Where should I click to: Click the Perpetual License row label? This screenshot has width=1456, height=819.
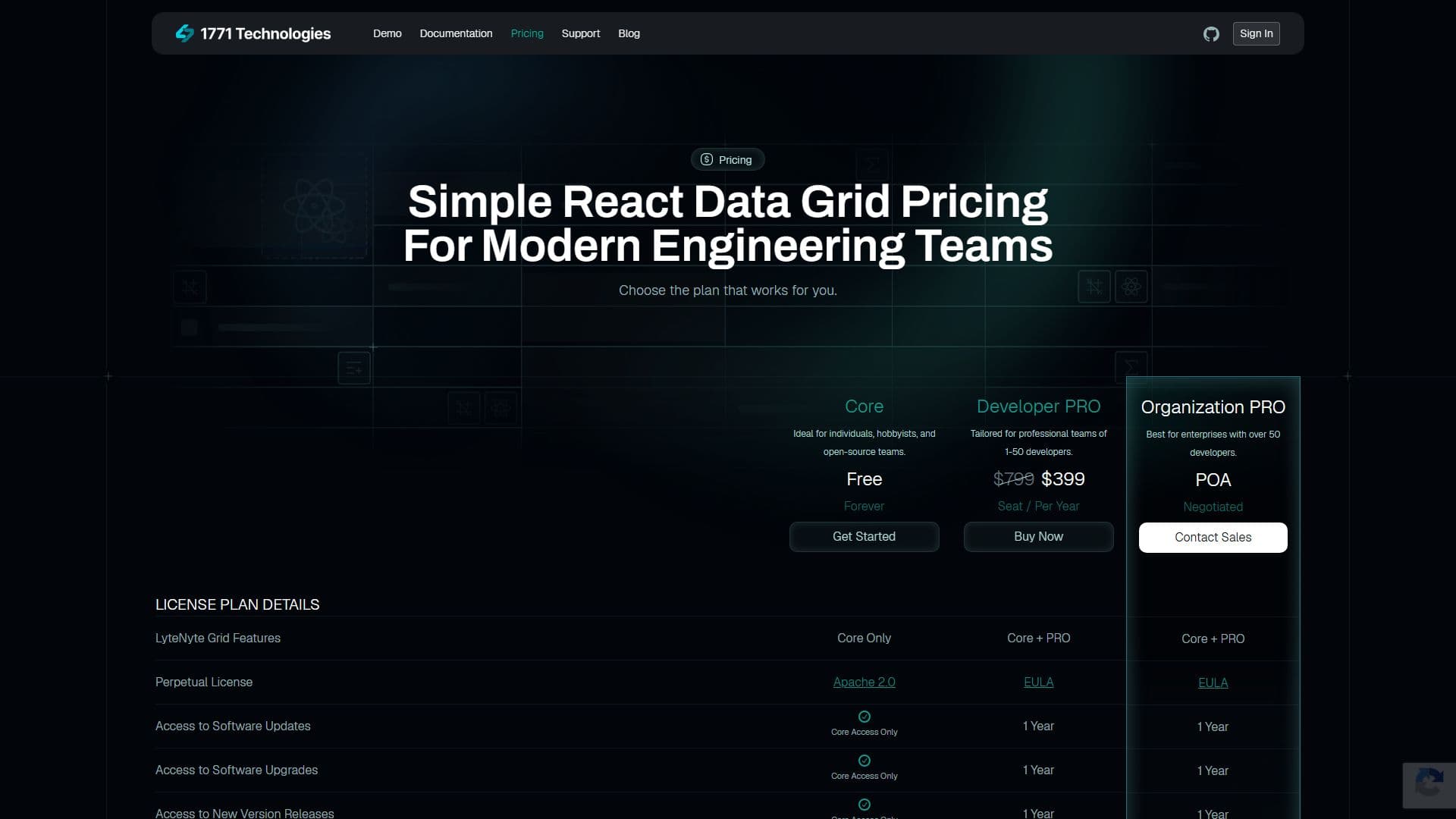(204, 682)
